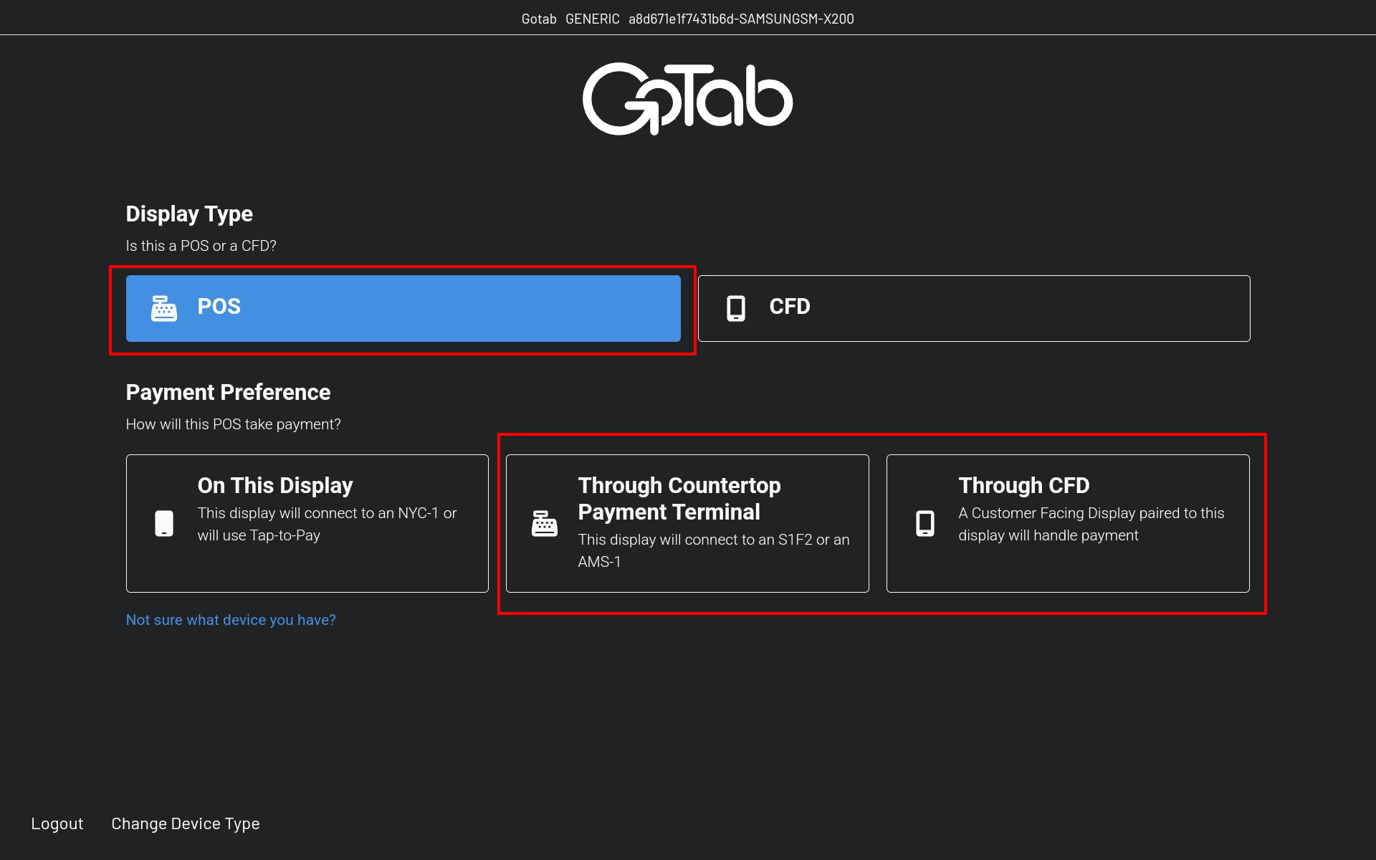Click the GENERIC label in the status bar

[x=592, y=18]
